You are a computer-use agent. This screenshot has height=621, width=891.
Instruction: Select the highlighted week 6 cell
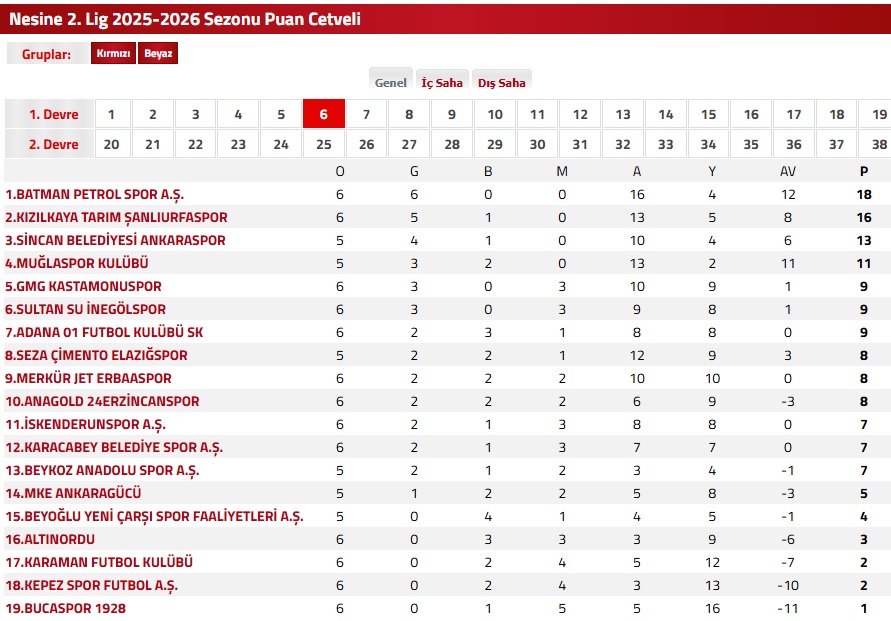(x=324, y=114)
